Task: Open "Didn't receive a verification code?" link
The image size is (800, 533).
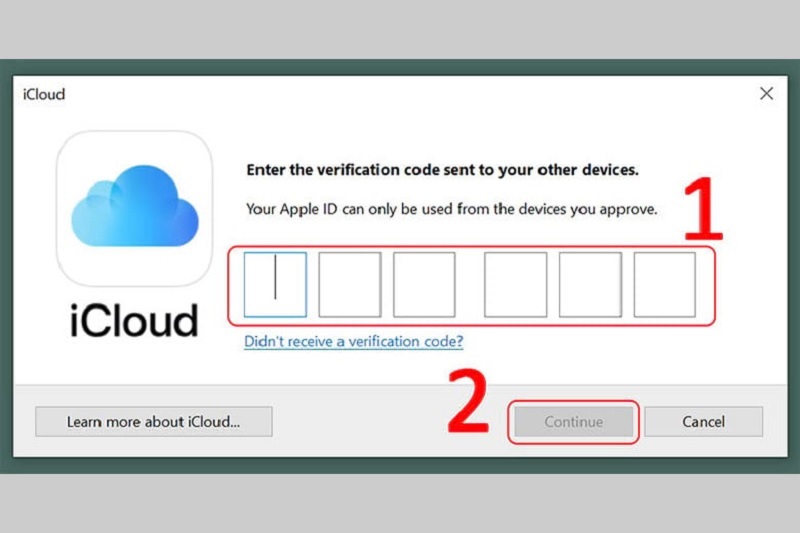Action: [353, 342]
